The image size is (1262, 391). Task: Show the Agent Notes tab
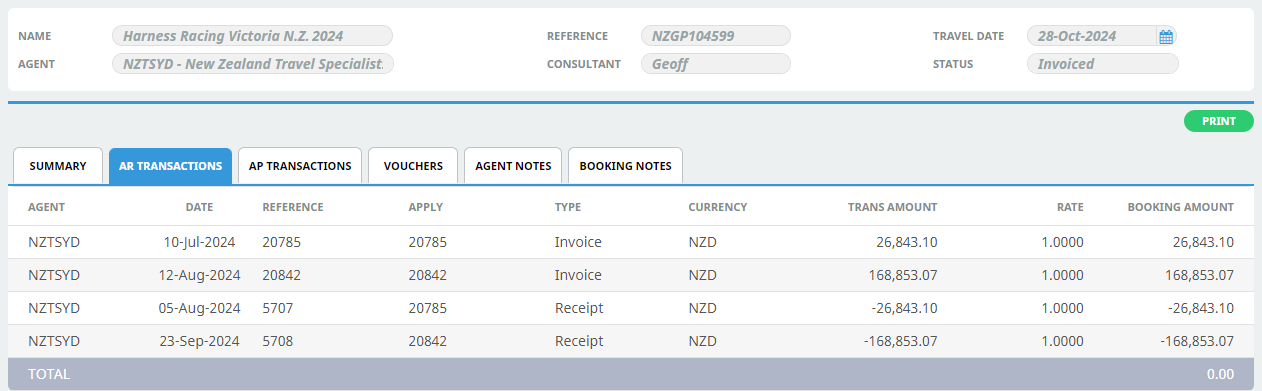pyautogui.click(x=513, y=166)
